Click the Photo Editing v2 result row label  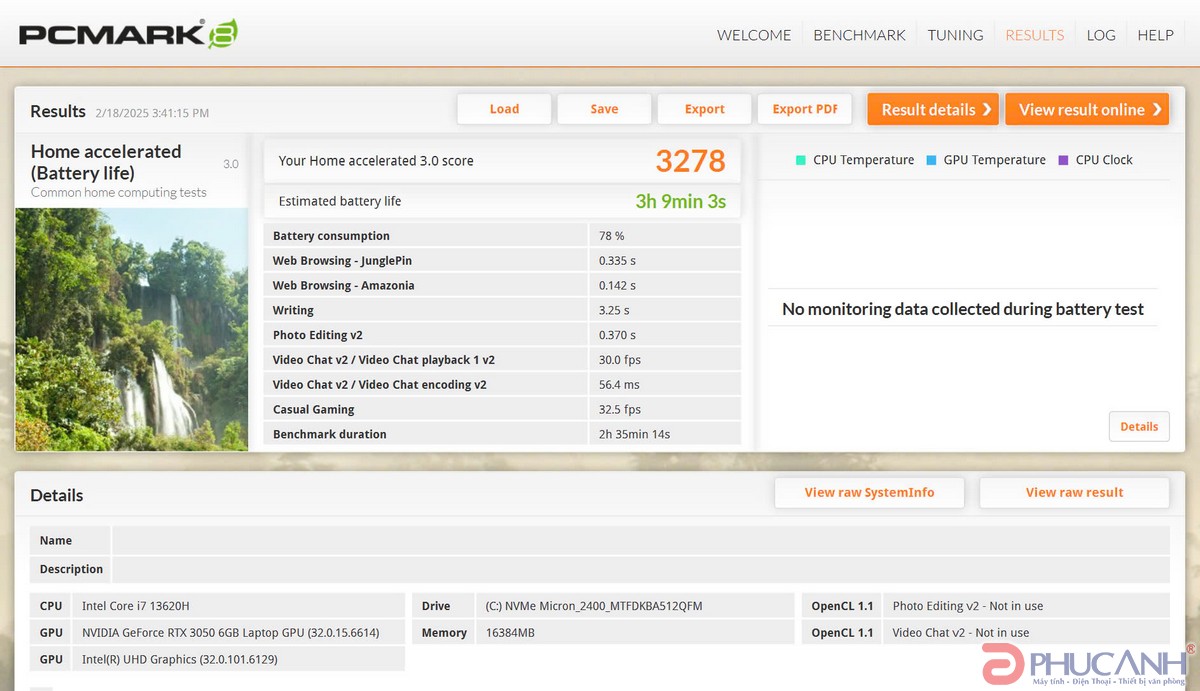point(320,335)
